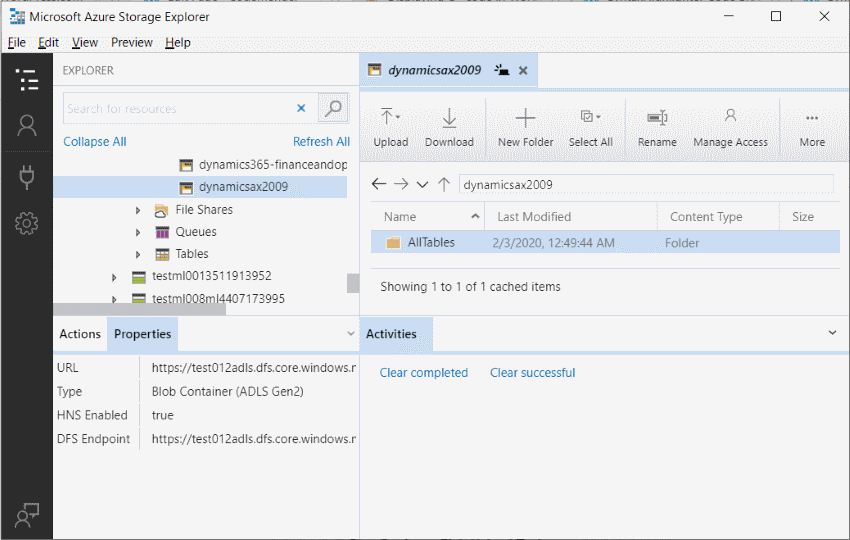
Task: Collapse the Actions/Properties panel chevron
Action: pyautogui.click(x=350, y=334)
